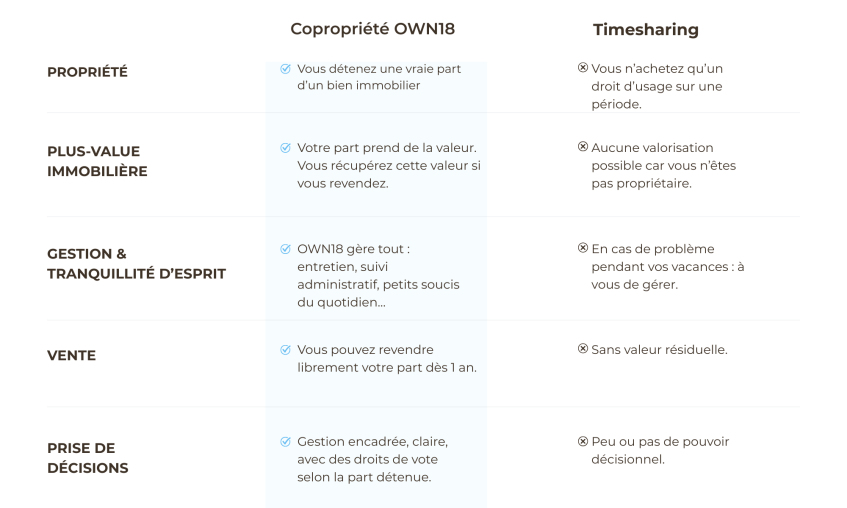Click the cross icon beside 'Peu ou pas de pouvoir'
The width and height of the screenshot is (847, 508).
[583, 441]
